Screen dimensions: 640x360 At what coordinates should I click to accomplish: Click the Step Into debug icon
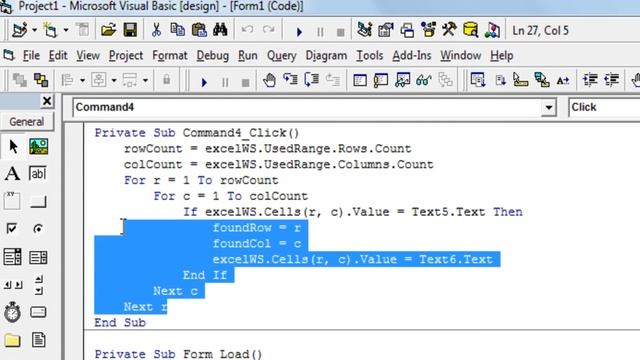pyautogui.click(x=291, y=80)
